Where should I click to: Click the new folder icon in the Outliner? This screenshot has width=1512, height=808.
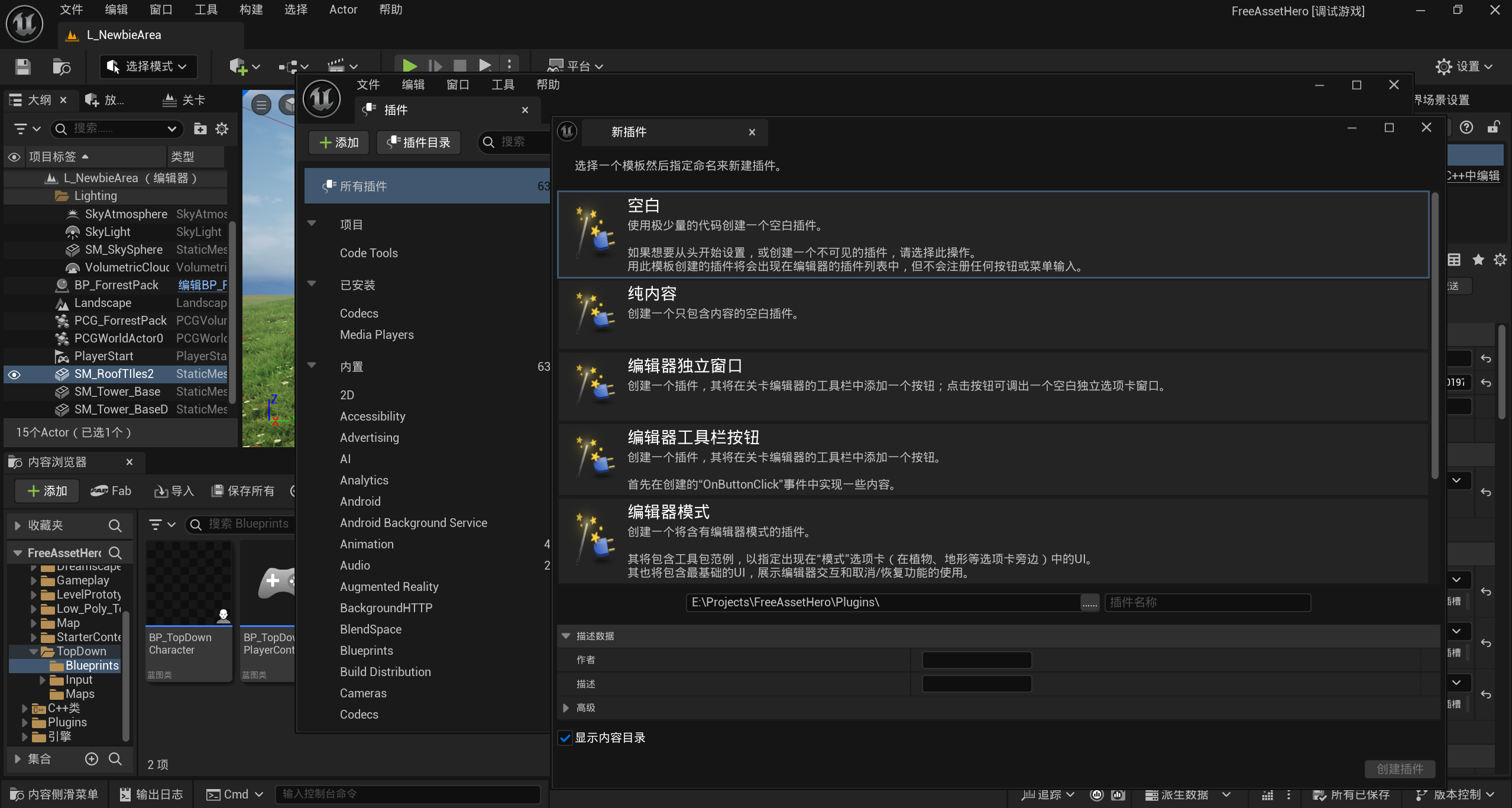tap(200, 128)
